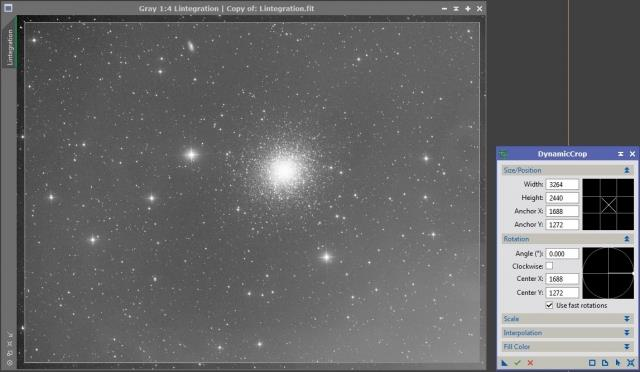The image size is (640, 372).
Task: Click the square preview icon in DynamicCrop bottom bar
Action: click(592, 363)
